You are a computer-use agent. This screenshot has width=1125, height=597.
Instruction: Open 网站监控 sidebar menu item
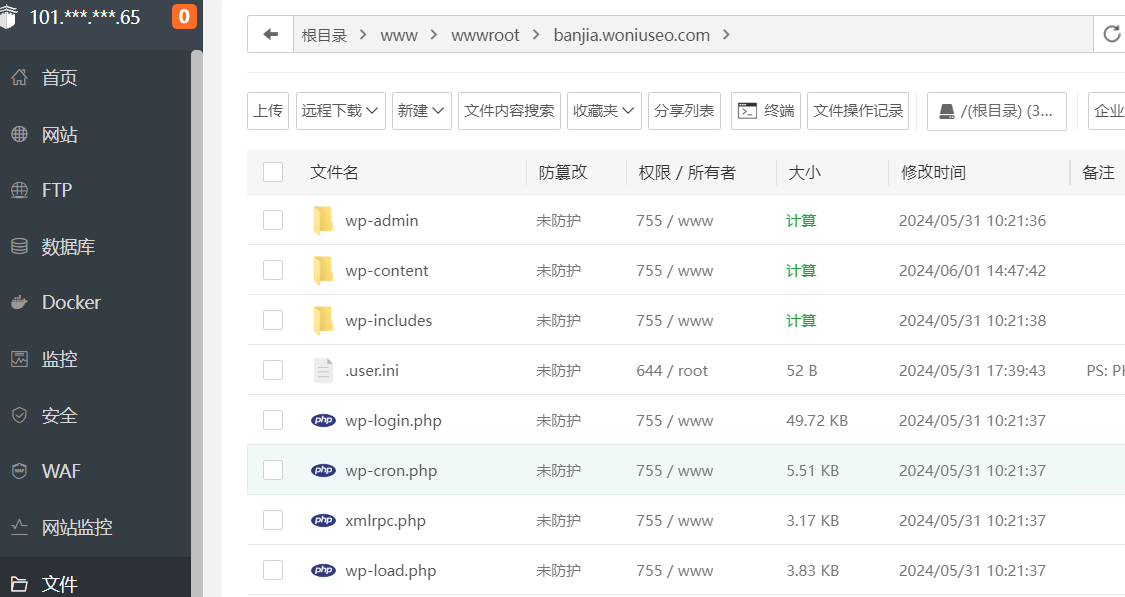tap(76, 527)
